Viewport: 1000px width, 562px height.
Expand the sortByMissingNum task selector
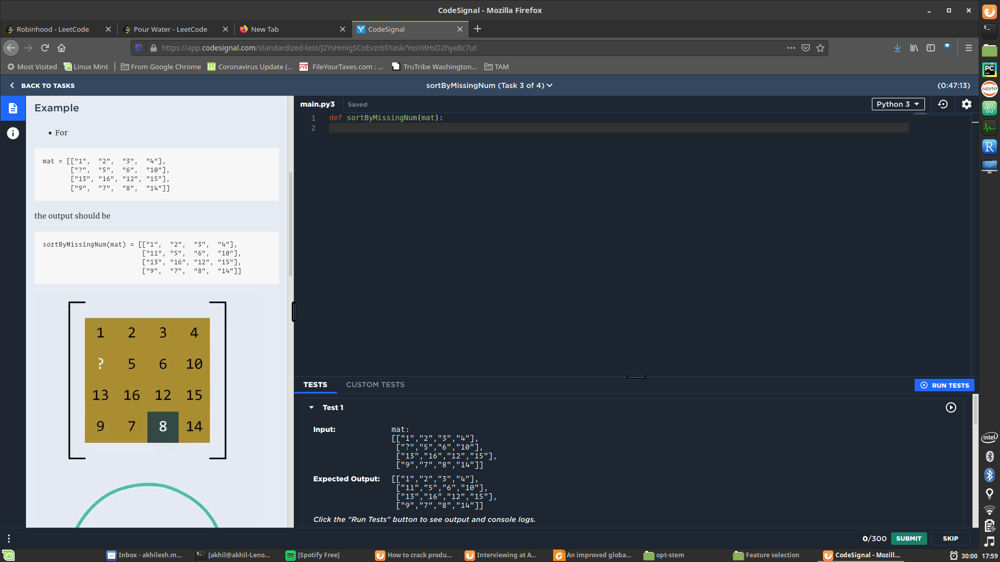tap(489, 85)
